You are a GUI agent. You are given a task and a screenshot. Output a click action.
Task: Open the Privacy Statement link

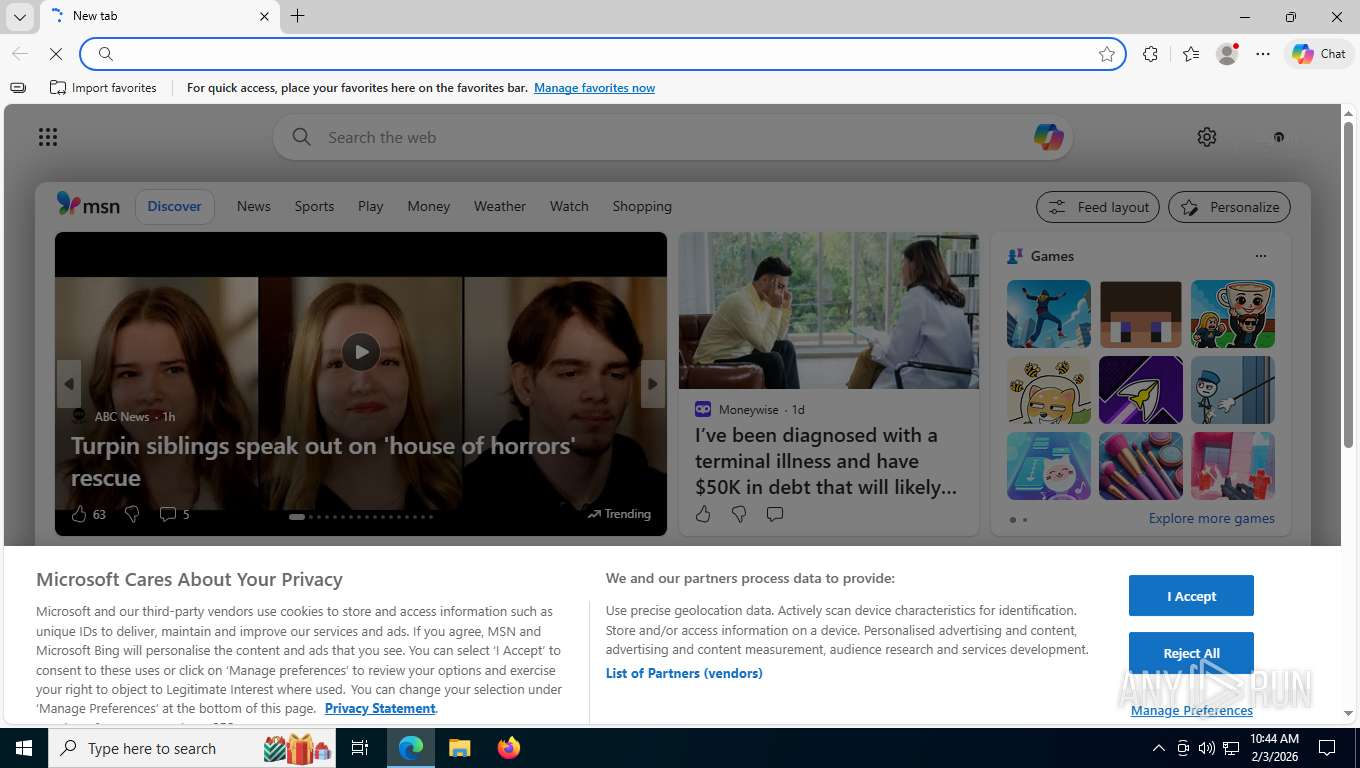pos(380,708)
